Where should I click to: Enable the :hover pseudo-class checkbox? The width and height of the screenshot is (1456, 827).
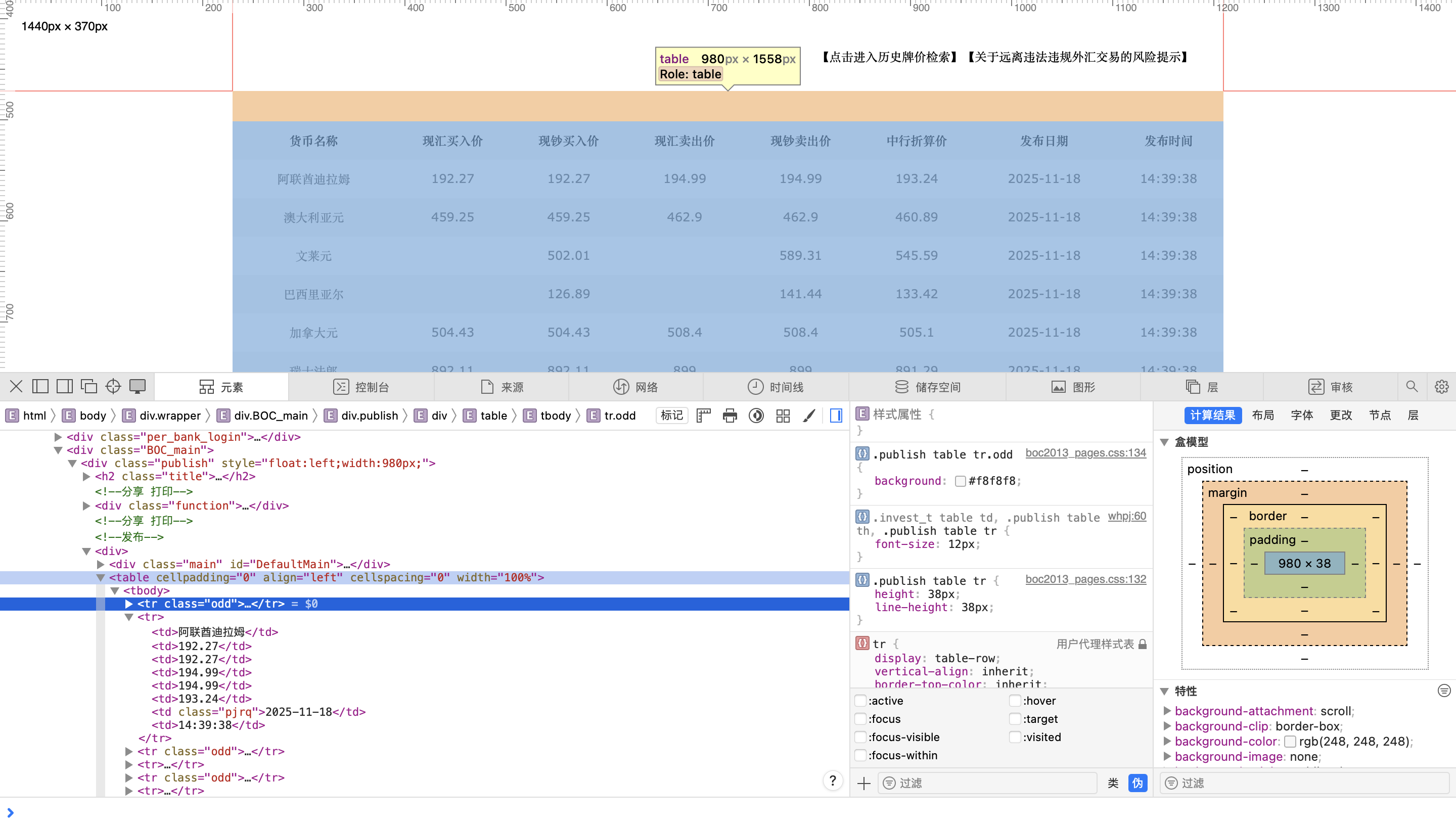click(1015, 701)
